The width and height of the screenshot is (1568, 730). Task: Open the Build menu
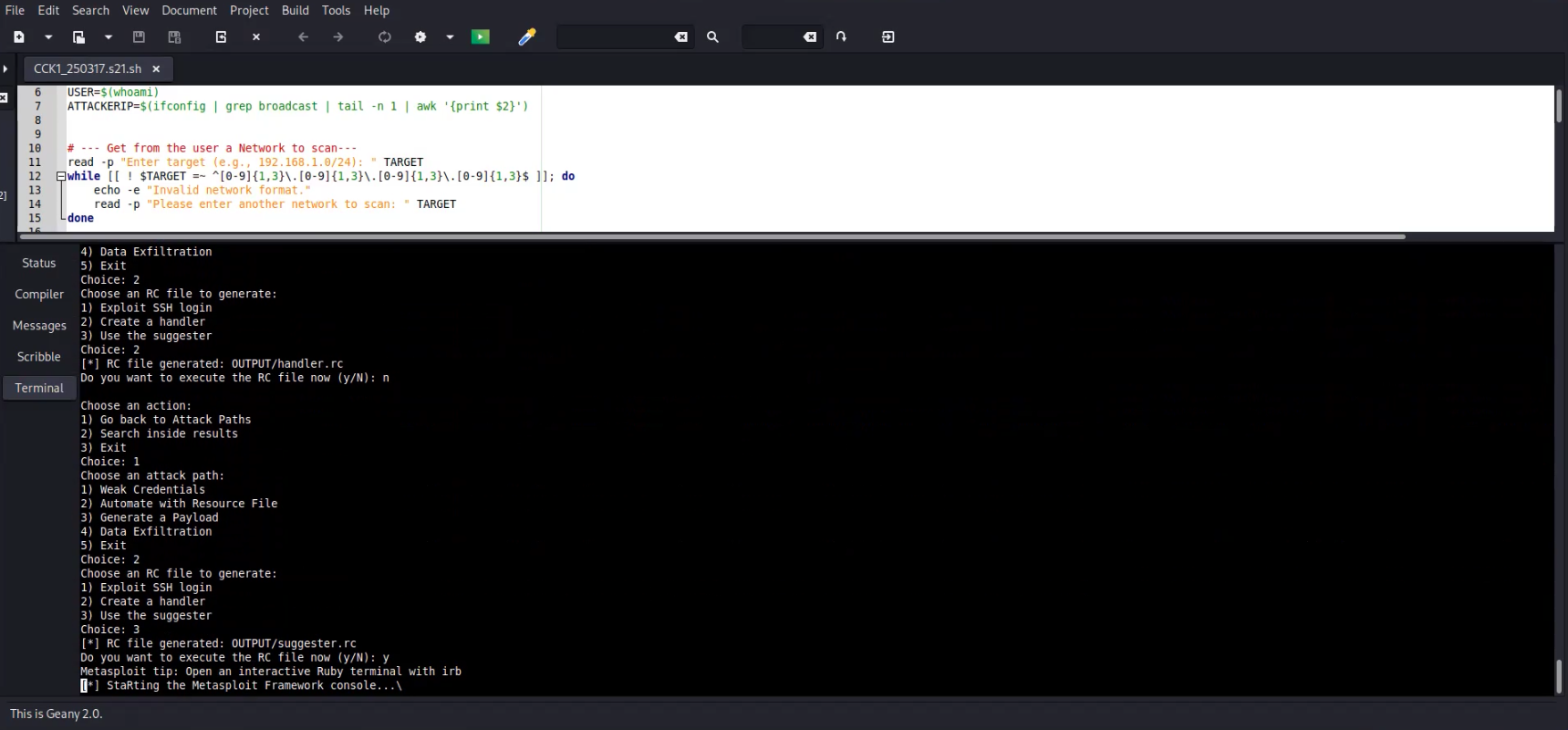click(x=295, y=10)
